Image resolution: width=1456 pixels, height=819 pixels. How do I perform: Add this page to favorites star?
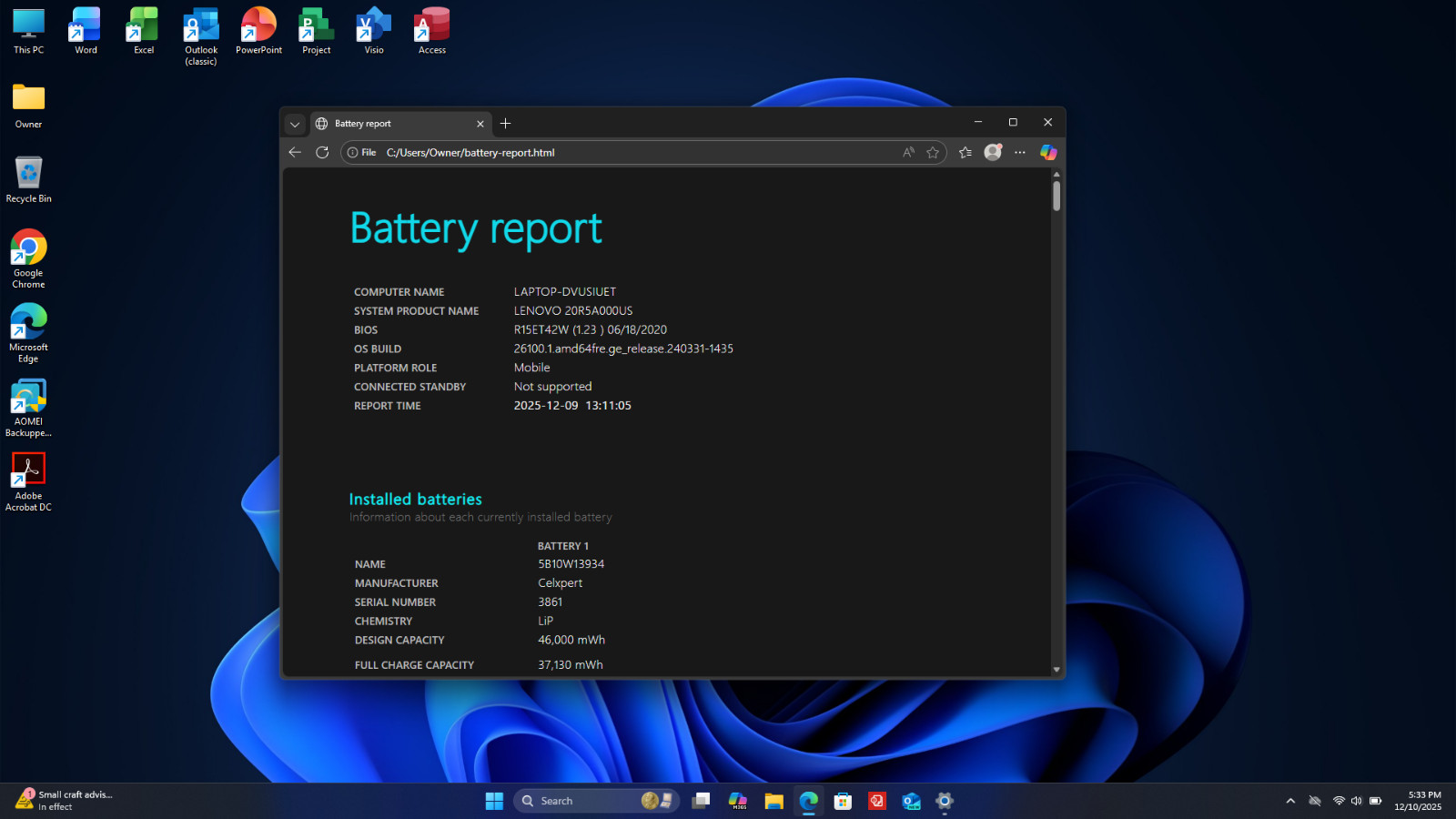933,152
